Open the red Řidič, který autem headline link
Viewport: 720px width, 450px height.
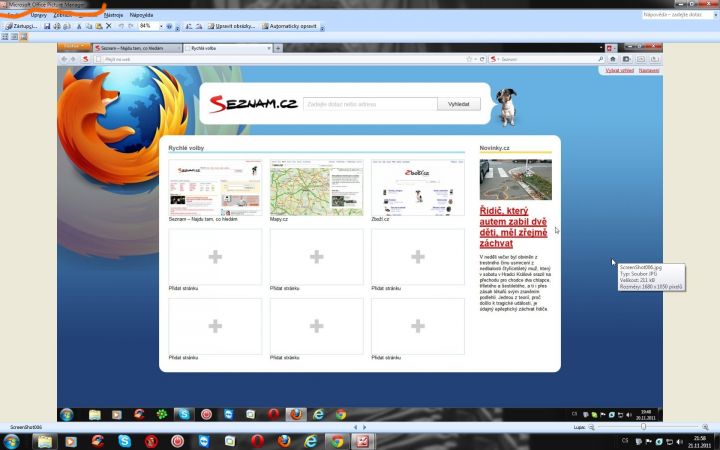513,227
